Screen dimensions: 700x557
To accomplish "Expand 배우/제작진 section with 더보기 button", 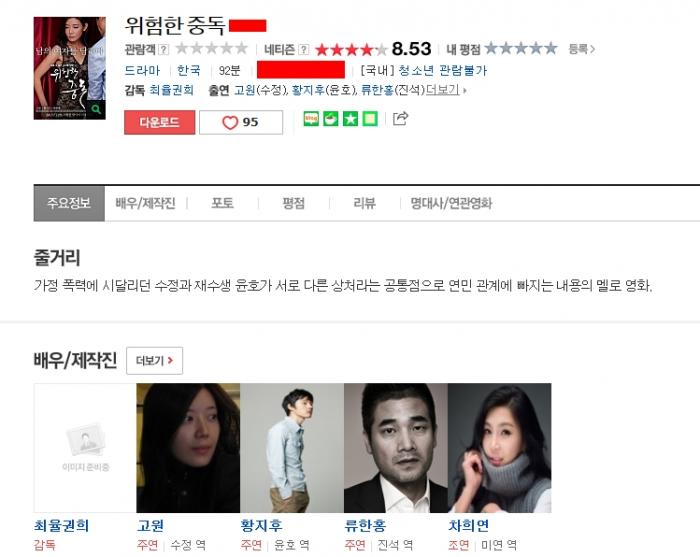I will pyautogui.click(x=154, y=361).
